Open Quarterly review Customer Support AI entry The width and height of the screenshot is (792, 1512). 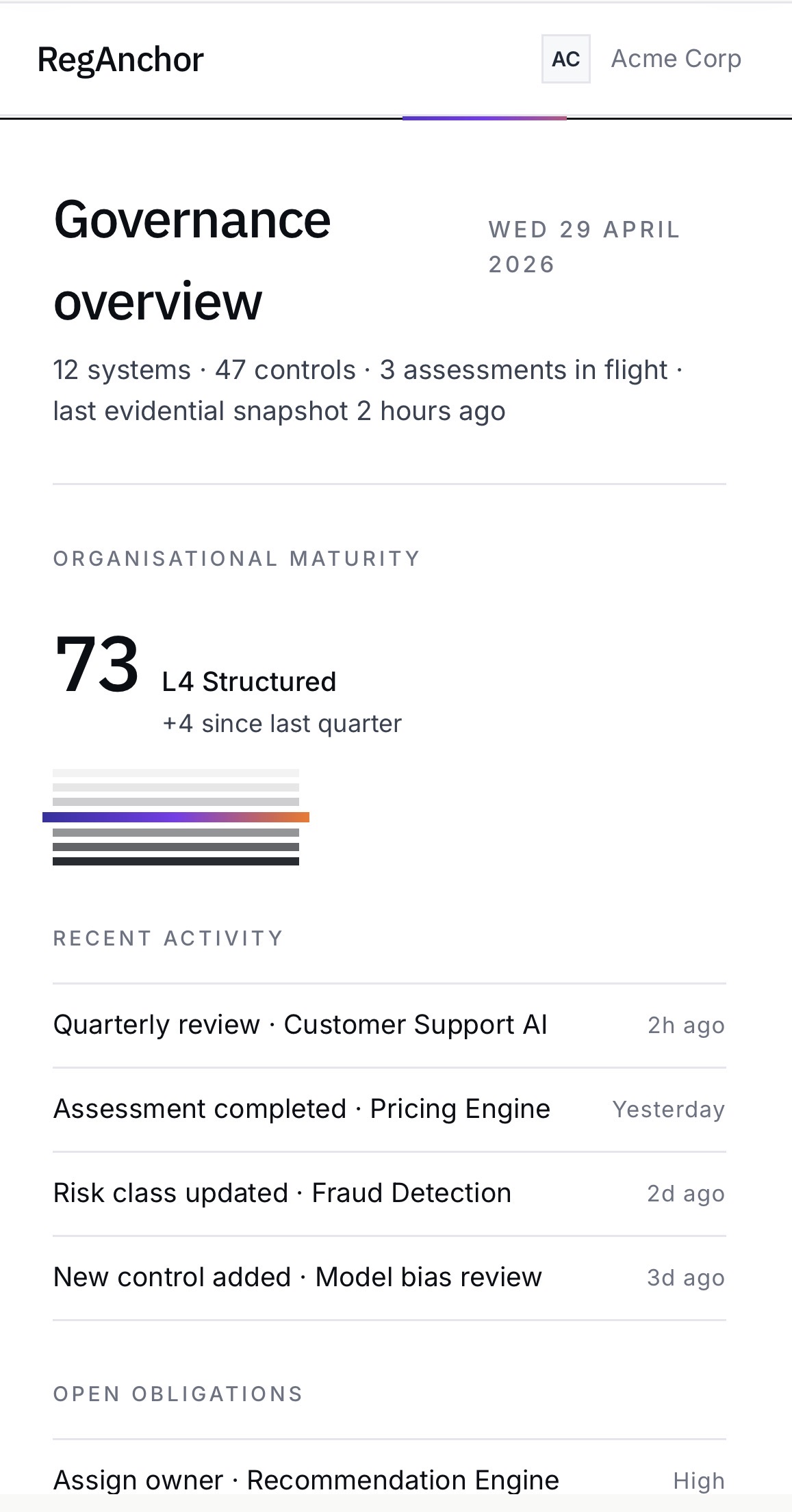pos(389,1025)
